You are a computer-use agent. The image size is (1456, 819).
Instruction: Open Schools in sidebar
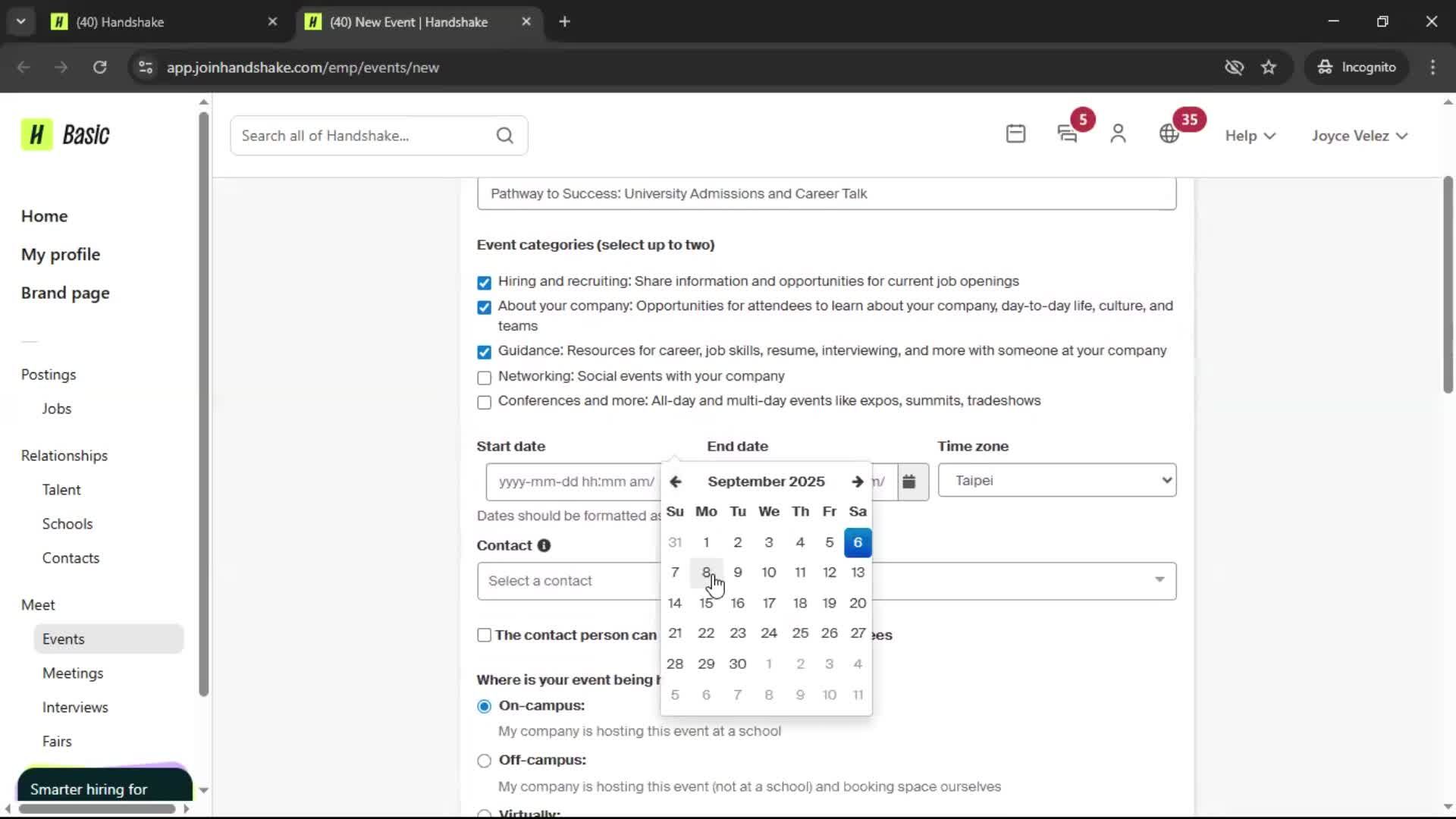click(x=67, y=524)
